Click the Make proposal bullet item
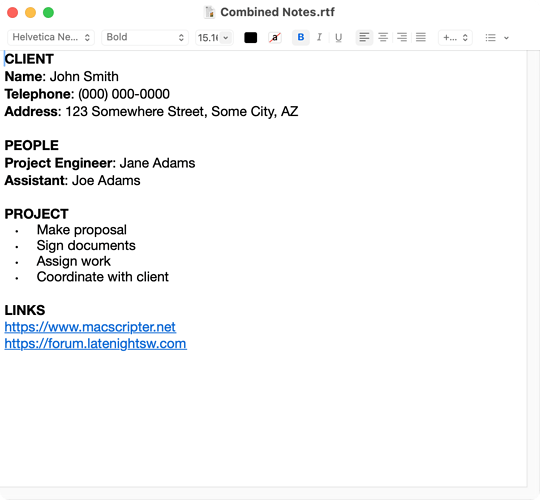 click(x=82, y=230)
